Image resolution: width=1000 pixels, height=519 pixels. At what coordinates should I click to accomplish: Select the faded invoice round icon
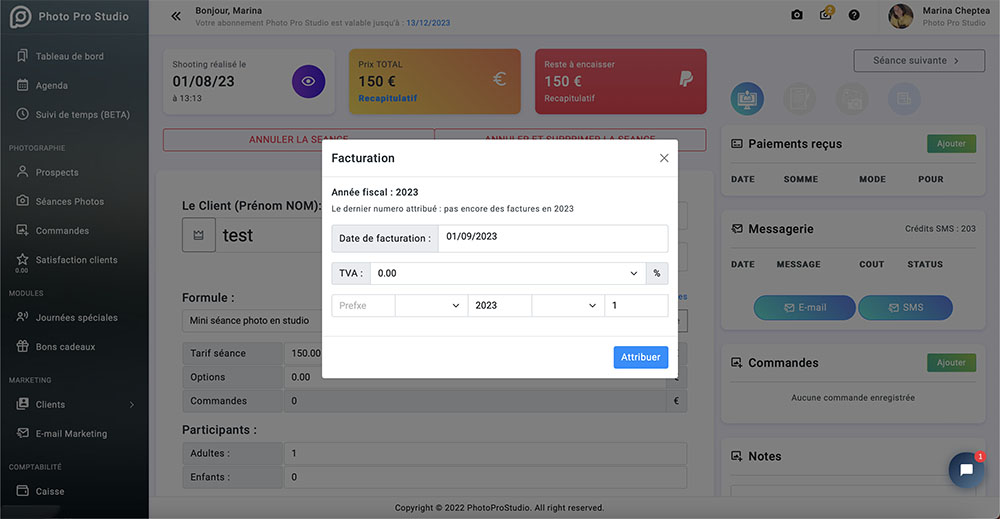[904, 99]
